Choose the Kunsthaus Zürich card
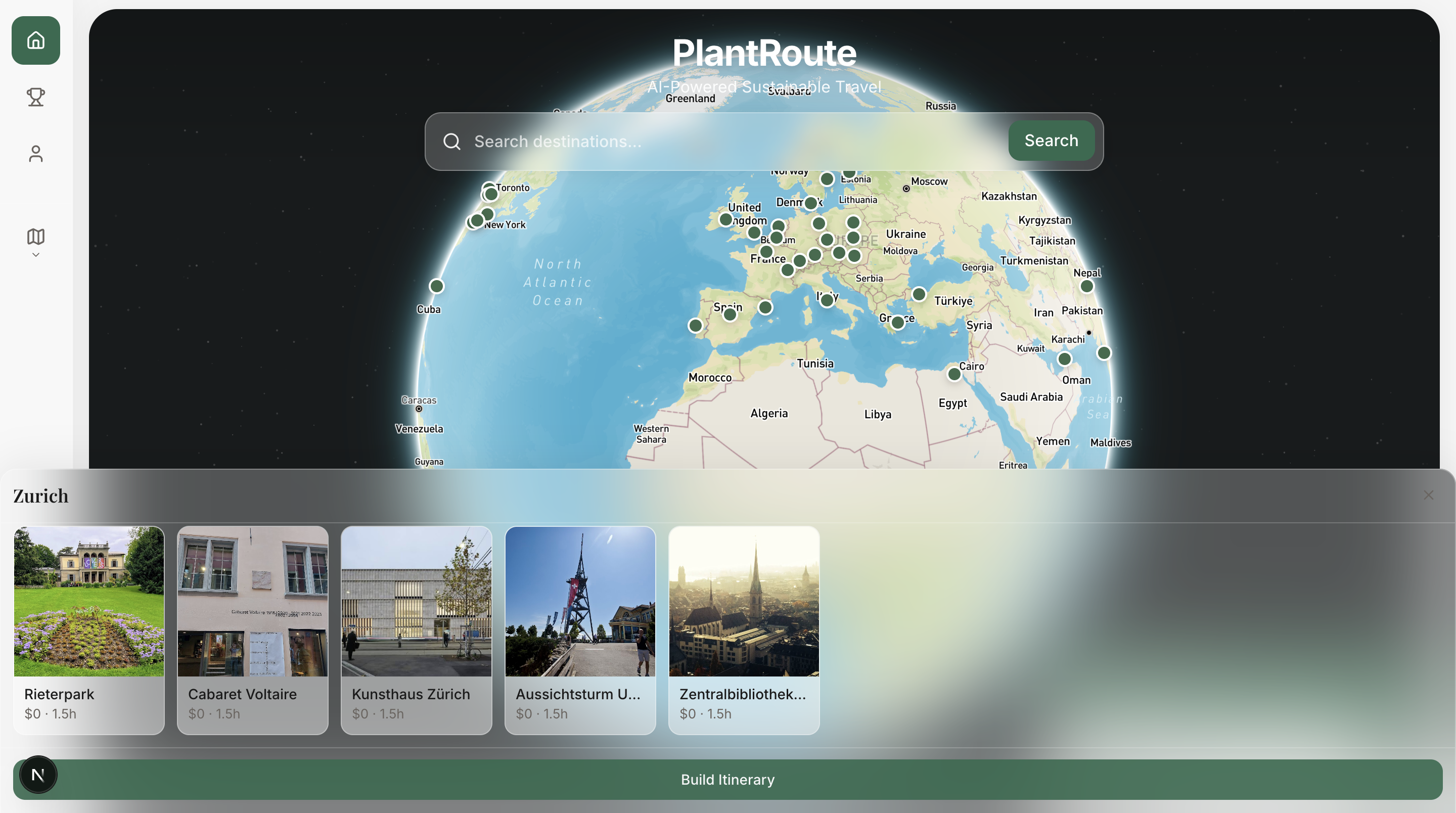Image resolution: width=1456 pixels, height=813 pixels. pyautogui.click(x=417, y=630)
